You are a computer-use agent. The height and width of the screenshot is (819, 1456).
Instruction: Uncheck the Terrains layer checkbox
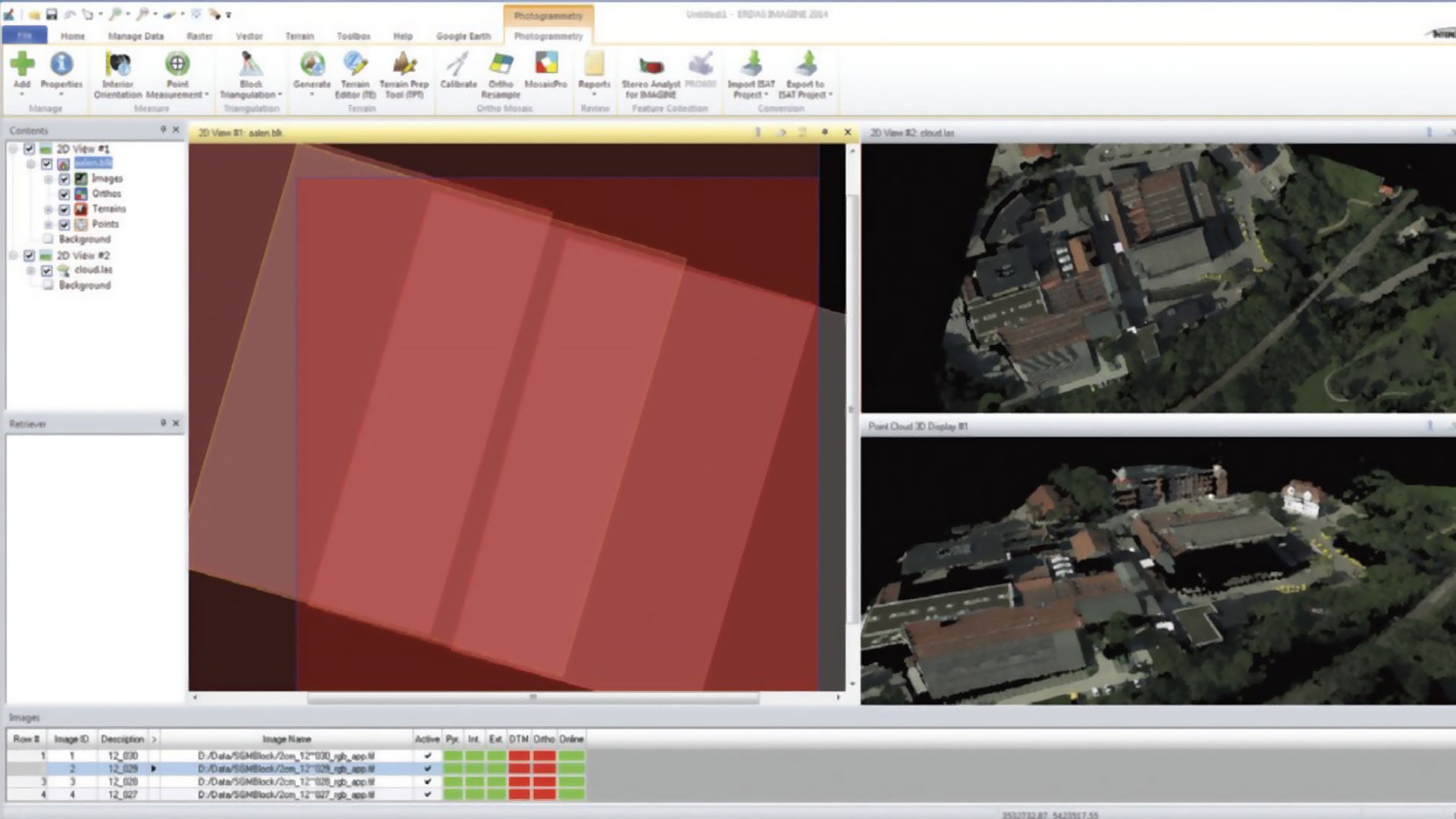pos(64,209)
